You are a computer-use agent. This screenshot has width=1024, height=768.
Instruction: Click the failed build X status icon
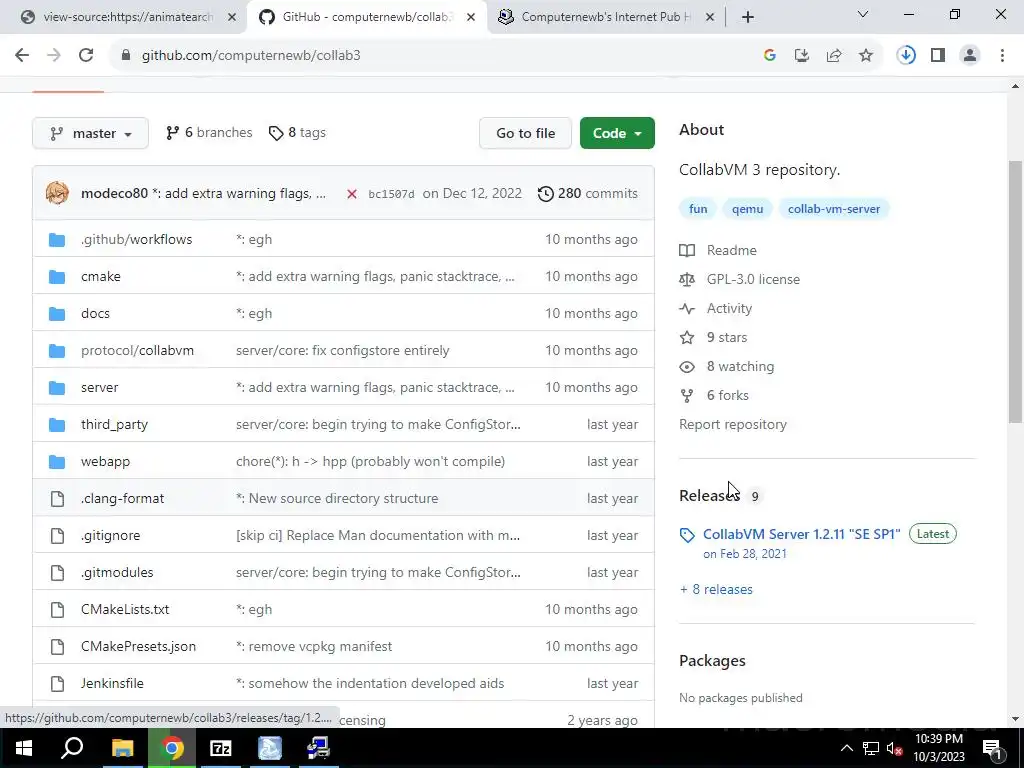click(351, 194)
